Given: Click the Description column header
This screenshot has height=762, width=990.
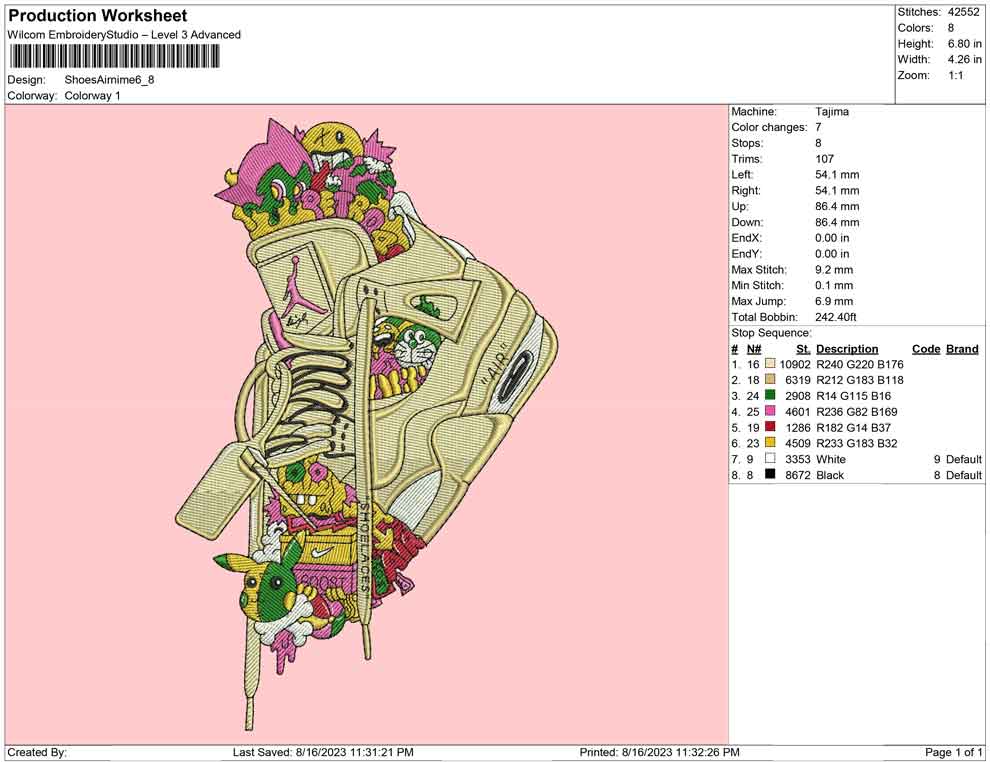Looking at the screenshot, I should pyautogui.click(x=847, y=349).
